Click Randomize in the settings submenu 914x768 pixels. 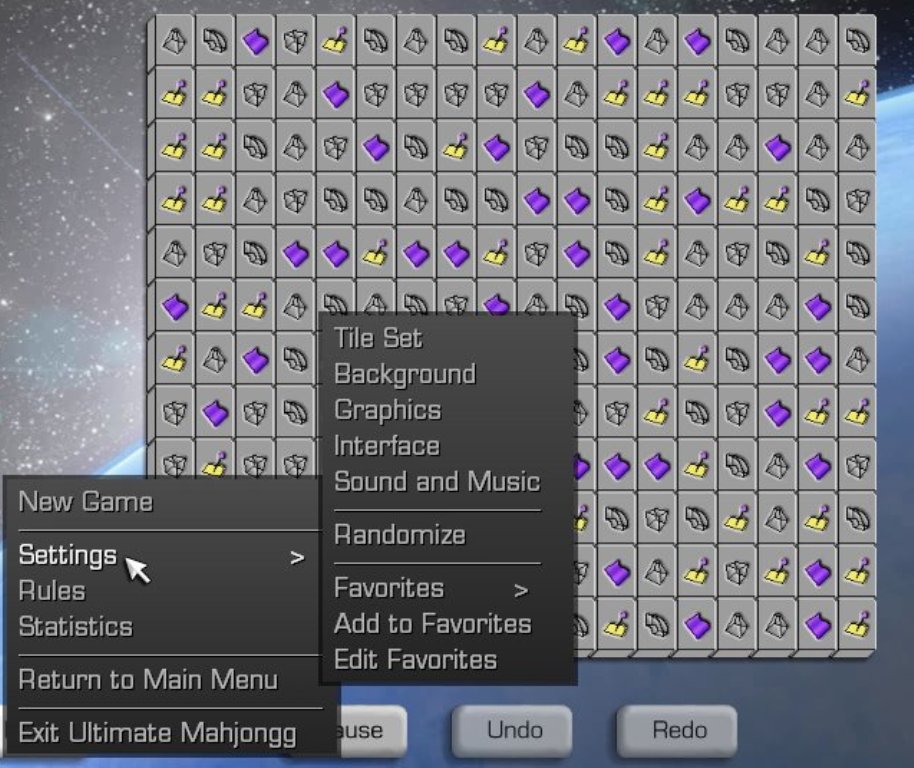coord(399,535)
